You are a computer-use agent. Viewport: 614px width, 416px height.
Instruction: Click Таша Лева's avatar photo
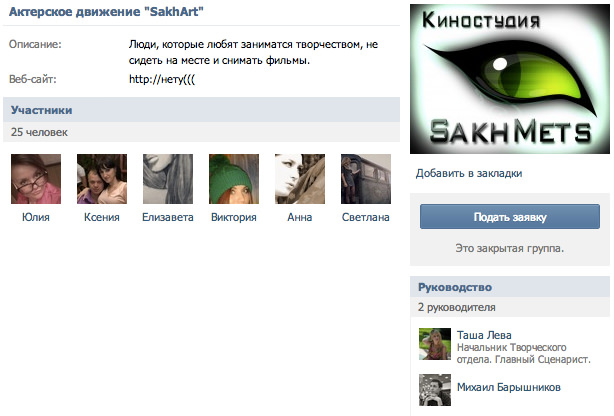tap(435, 344)
